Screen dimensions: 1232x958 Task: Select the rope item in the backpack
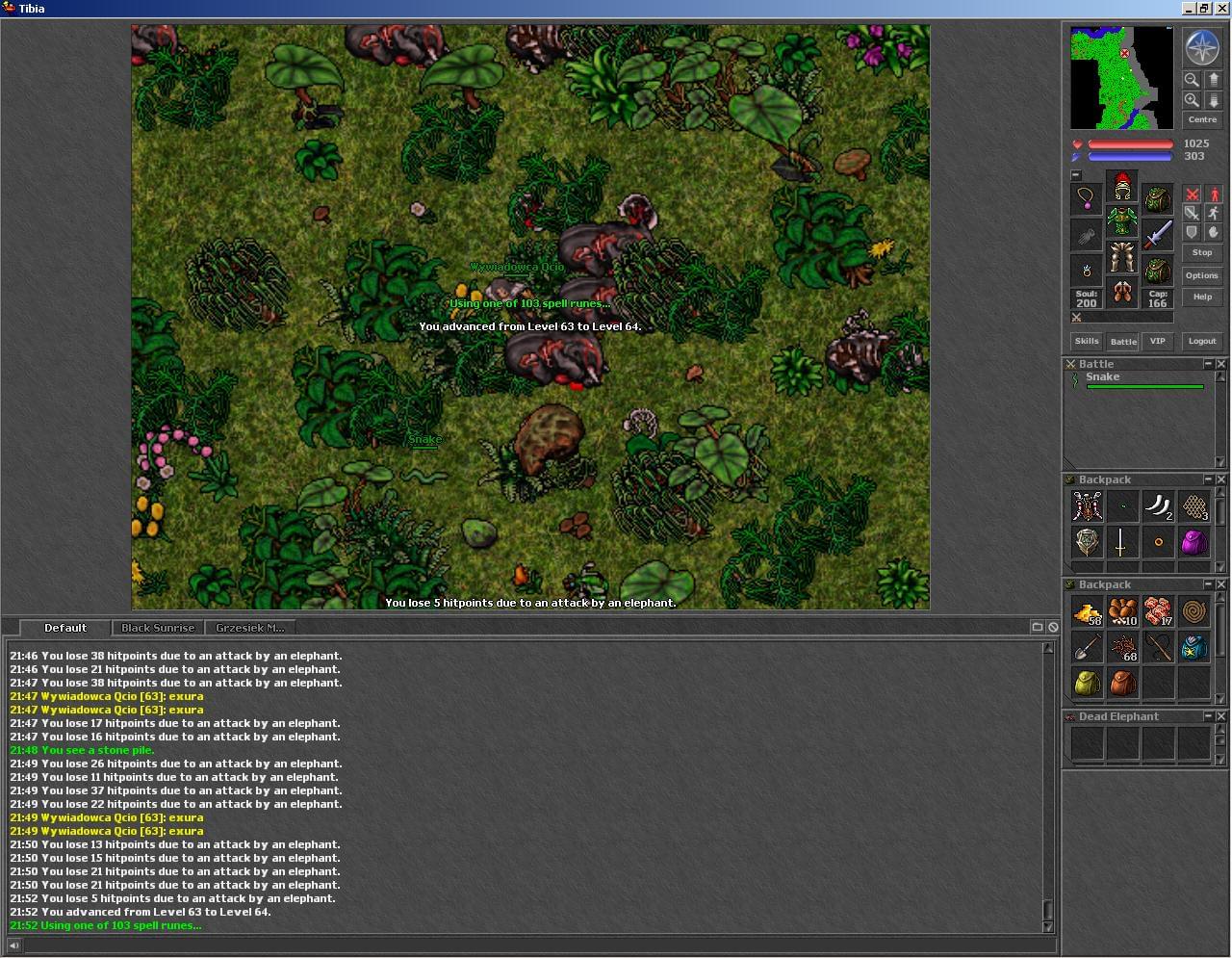click(x=1194, y=611)
